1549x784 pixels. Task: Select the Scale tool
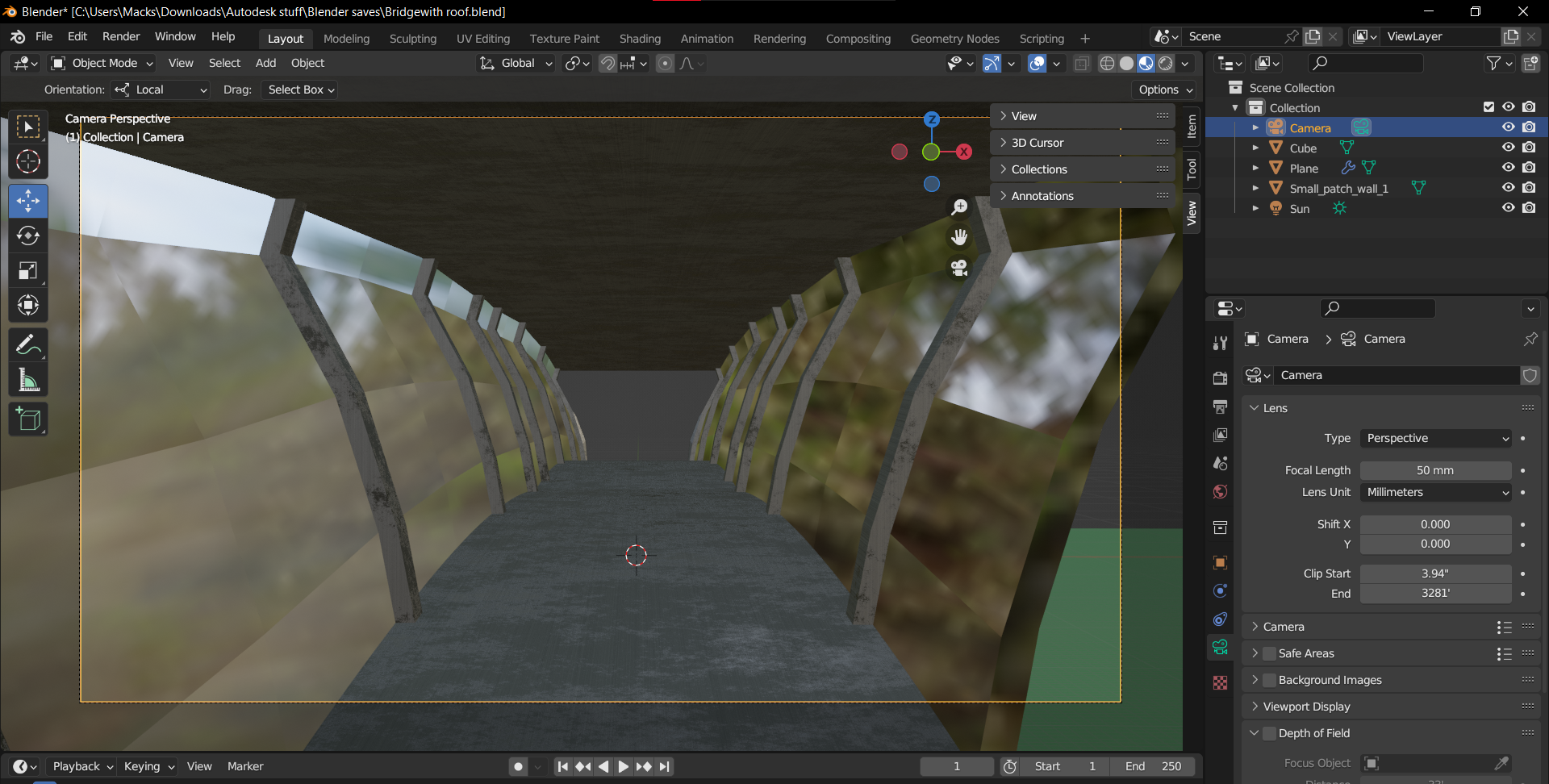(28, 271)
